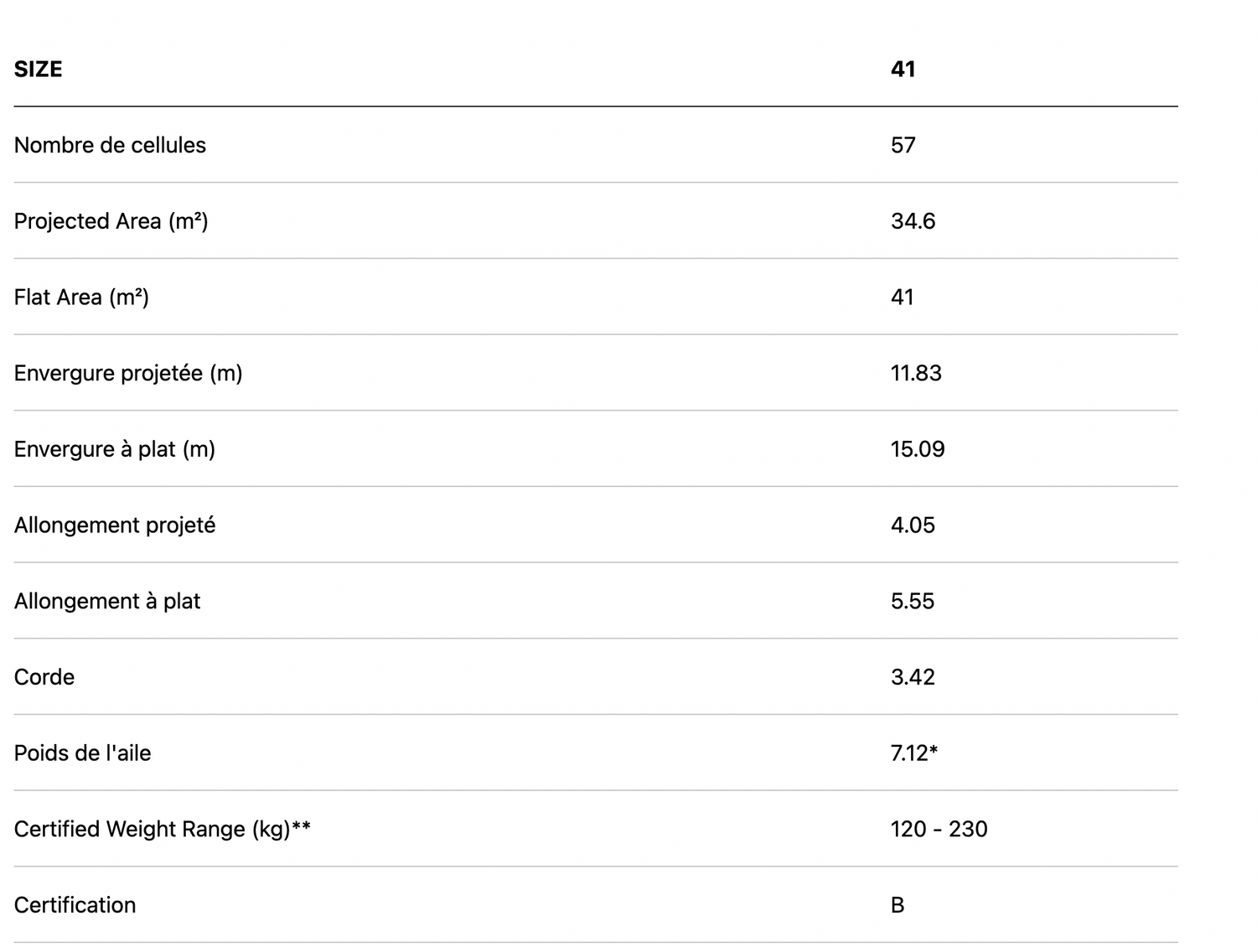Select the Nombre de cellules row label
Screen dimensions: 1257x952
[110, 145]
